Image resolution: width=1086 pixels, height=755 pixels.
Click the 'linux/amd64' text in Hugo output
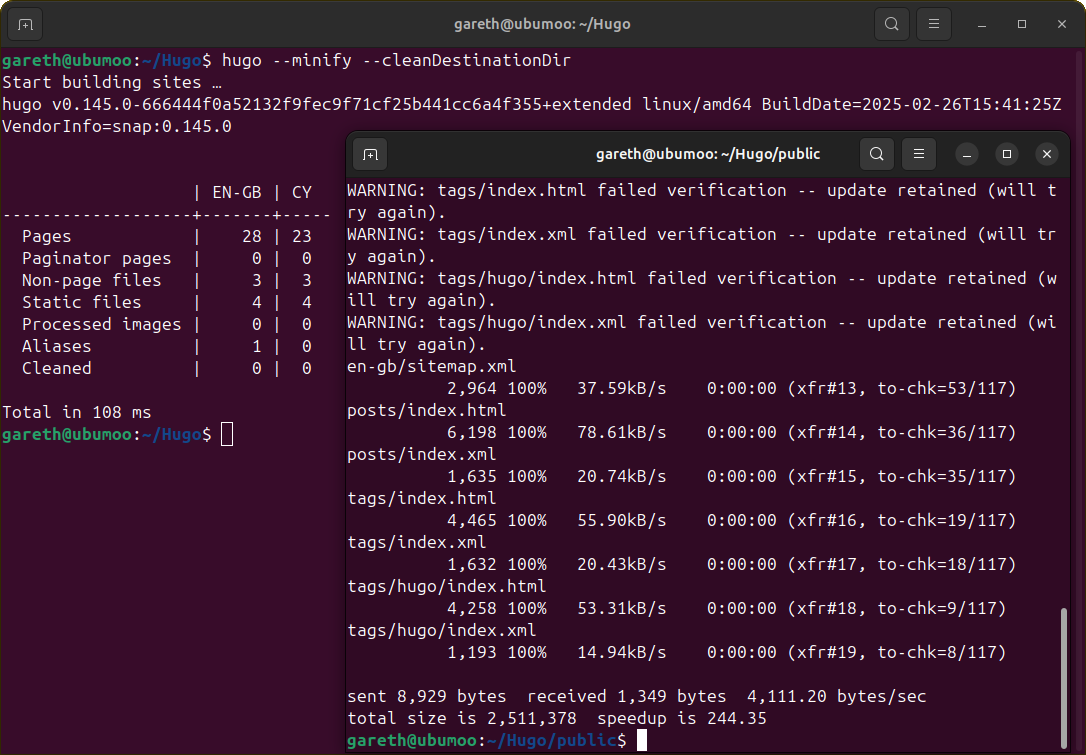point(697,105)
